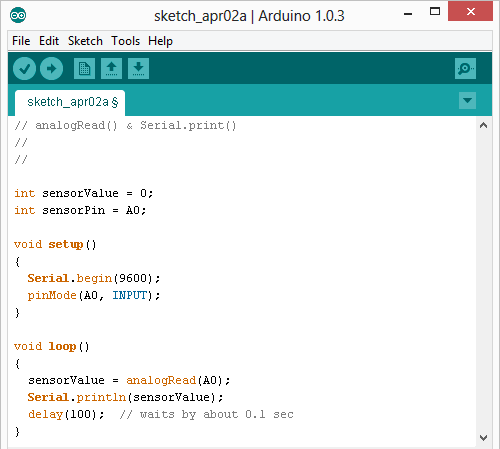Image resolution: width=500 pixels, height=449 pixels.
Task: Click the scrollbar up arrow
Action: click(x=484, y=125)
